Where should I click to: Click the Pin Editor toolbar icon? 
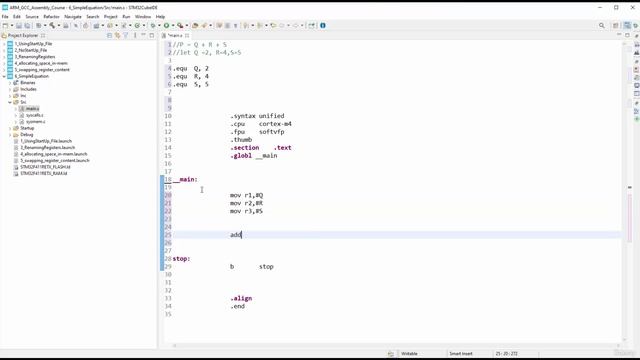pyautogui.click(x=311, y=25)
